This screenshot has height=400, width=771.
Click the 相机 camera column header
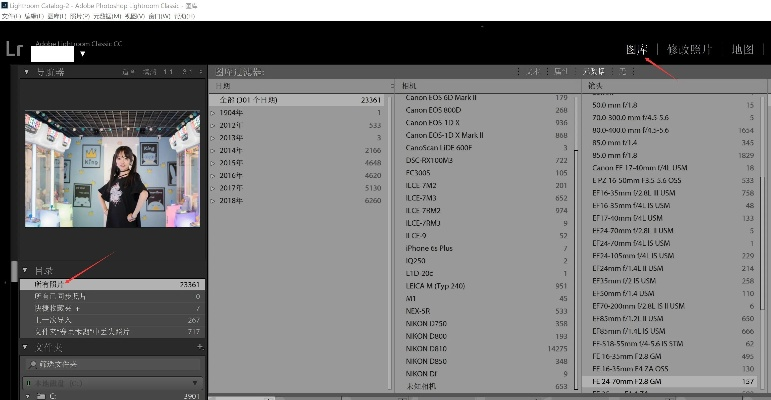click(488, 86)
